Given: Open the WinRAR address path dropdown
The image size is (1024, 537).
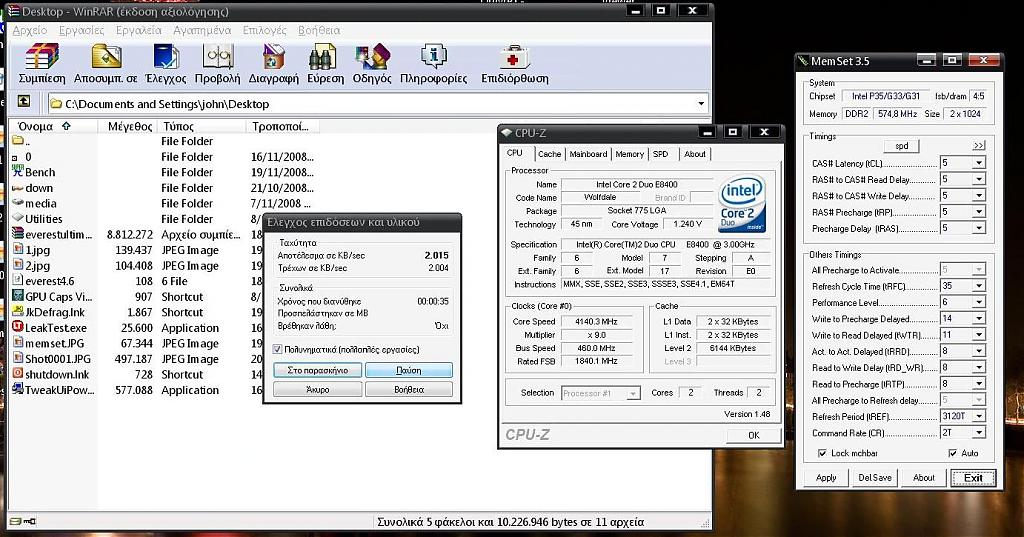Looking at the screenshot, I should click(x=701, y=103).
